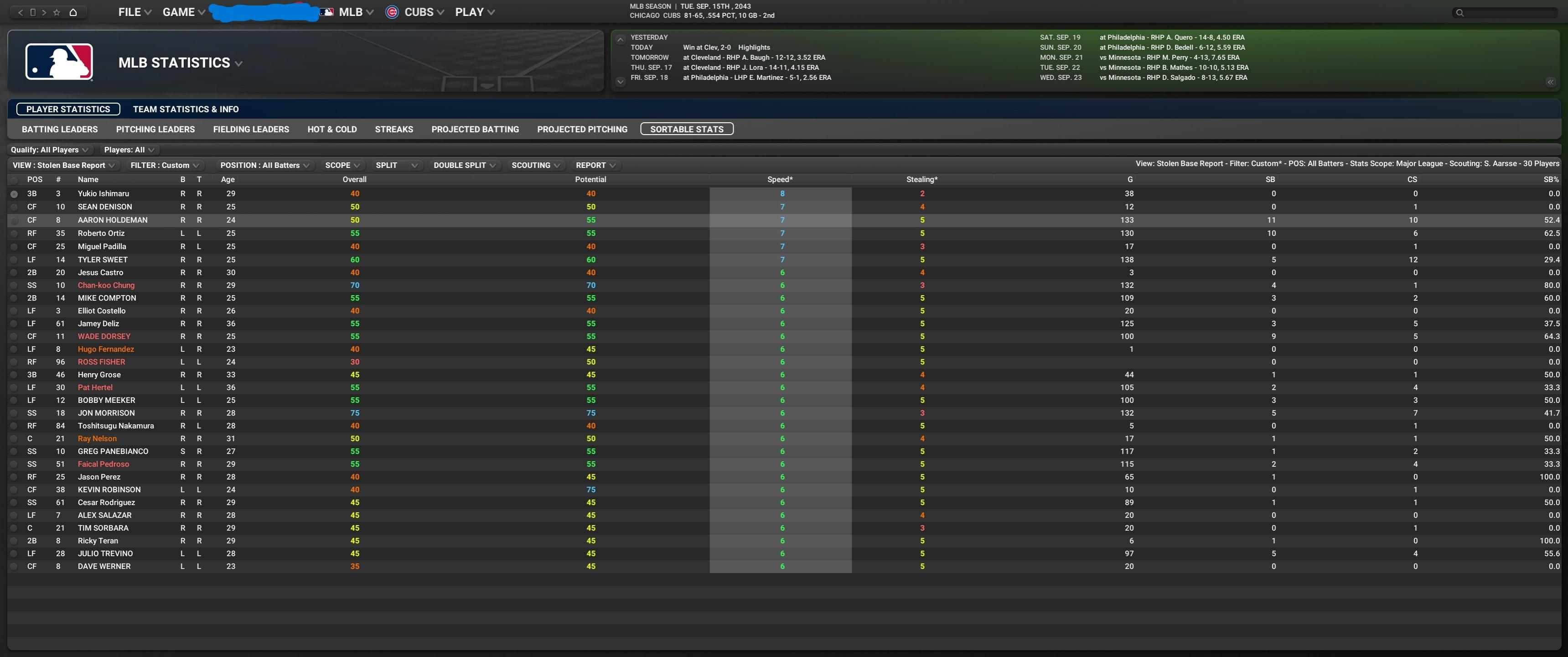Collapse schedule panel with double-chevron icon
Viewport: 1568px width, 657px height.
pyautogui.click(x=1550, y=82)
